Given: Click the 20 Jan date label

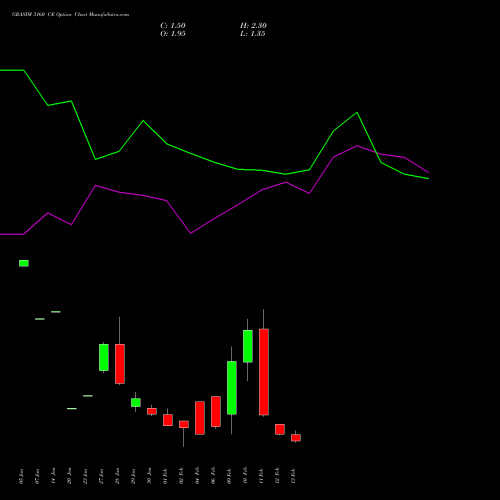Looking at the screenshot, I should pyautogui.click(x=69, y=476).
